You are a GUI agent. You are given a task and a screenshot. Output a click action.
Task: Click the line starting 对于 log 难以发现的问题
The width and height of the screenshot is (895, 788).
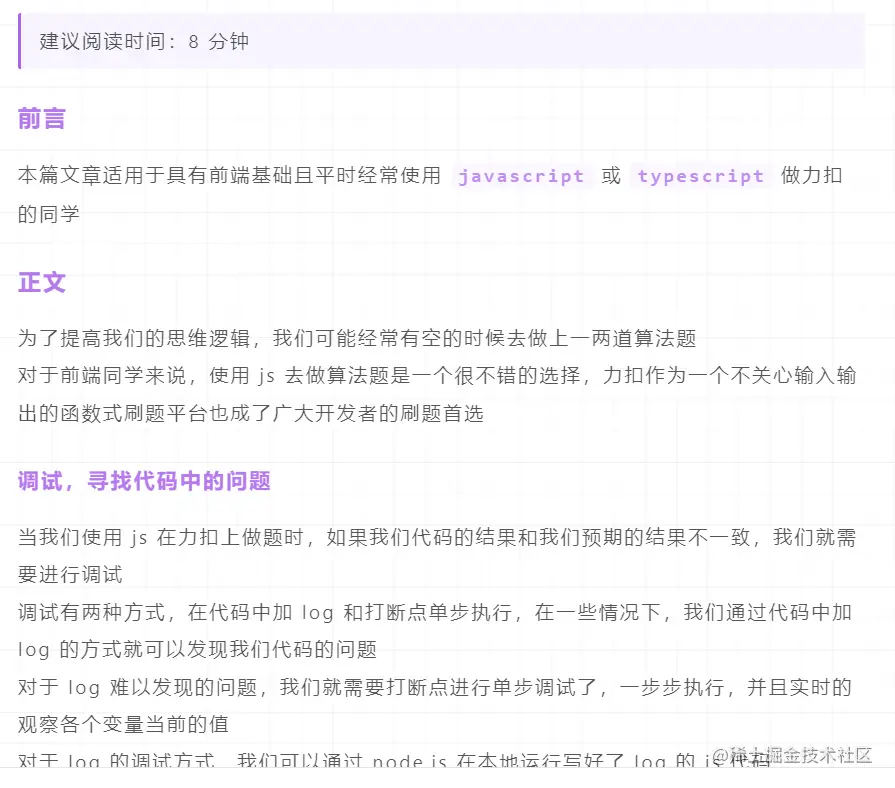pyautogui.click(x=435, y=687)
